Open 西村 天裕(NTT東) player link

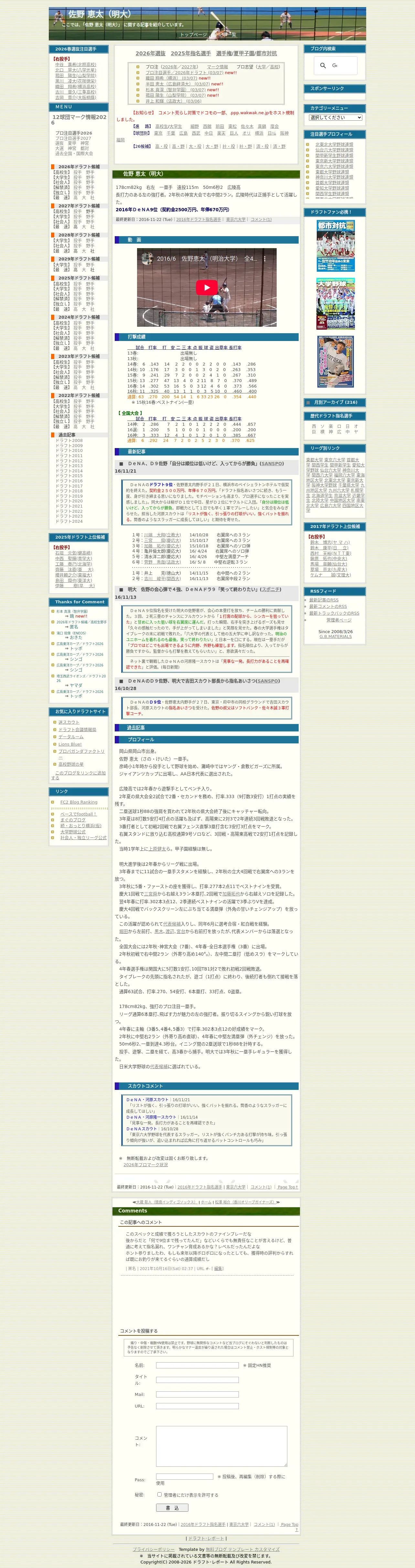330,553
